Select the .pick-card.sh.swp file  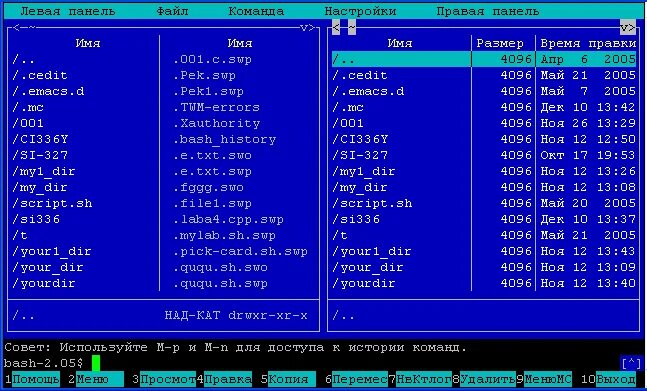(x=240, y=252)
